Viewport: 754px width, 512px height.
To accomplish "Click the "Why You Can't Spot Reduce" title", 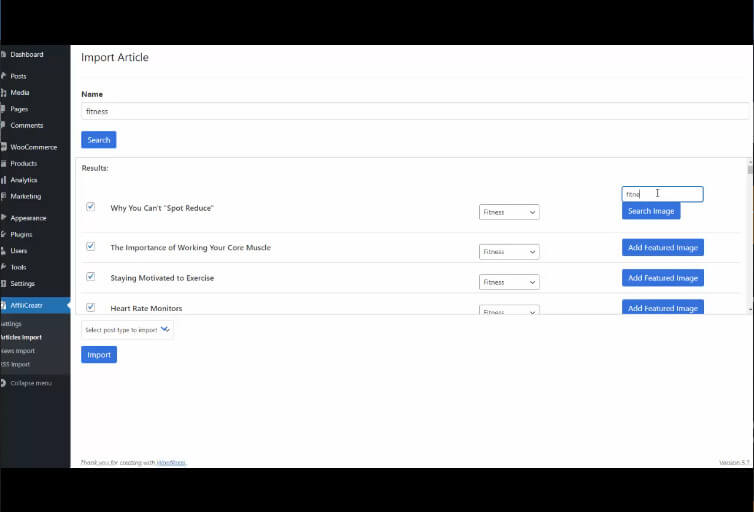I will 162,208.
